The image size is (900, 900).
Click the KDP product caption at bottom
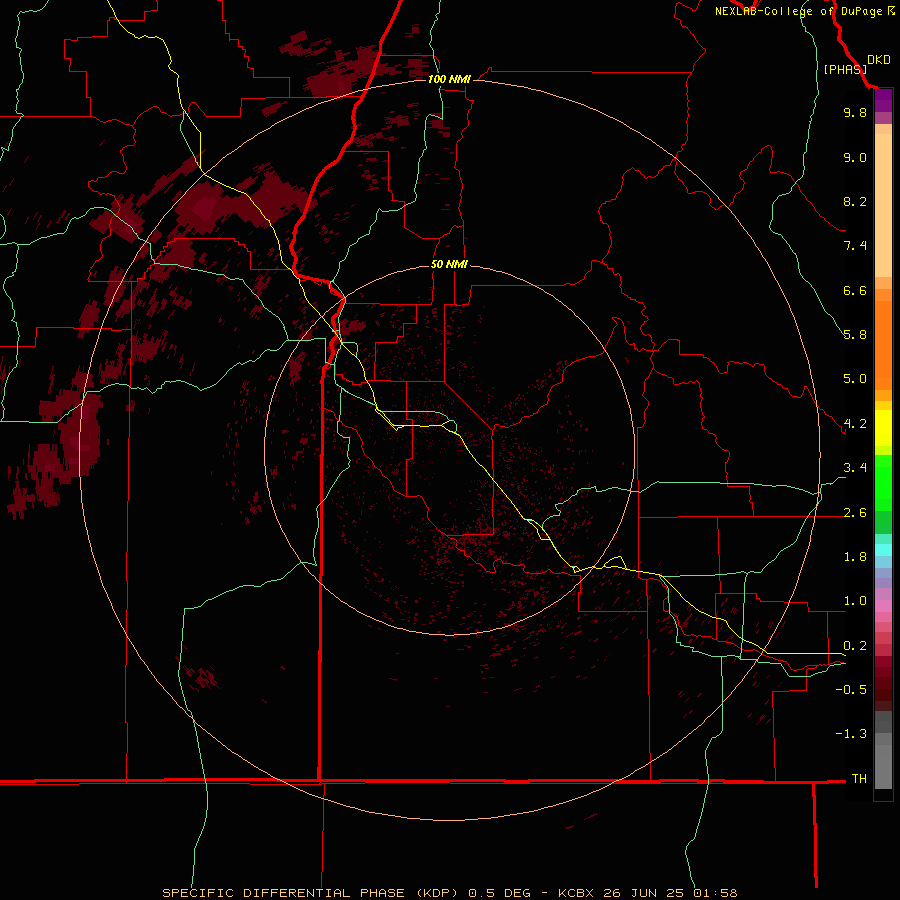[449, 893]
